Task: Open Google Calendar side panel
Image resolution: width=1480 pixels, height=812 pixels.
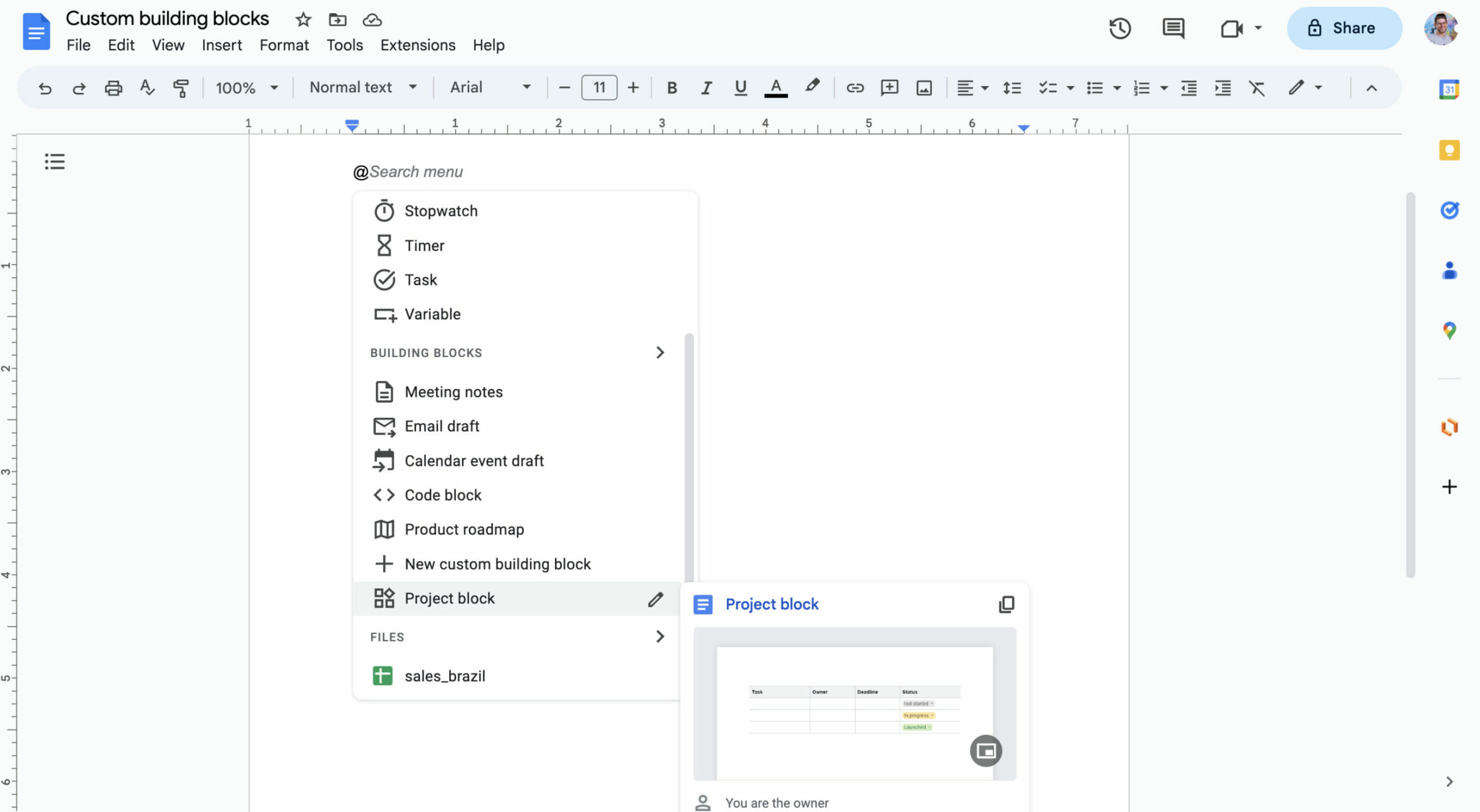Action: (x=1449, y=90)
